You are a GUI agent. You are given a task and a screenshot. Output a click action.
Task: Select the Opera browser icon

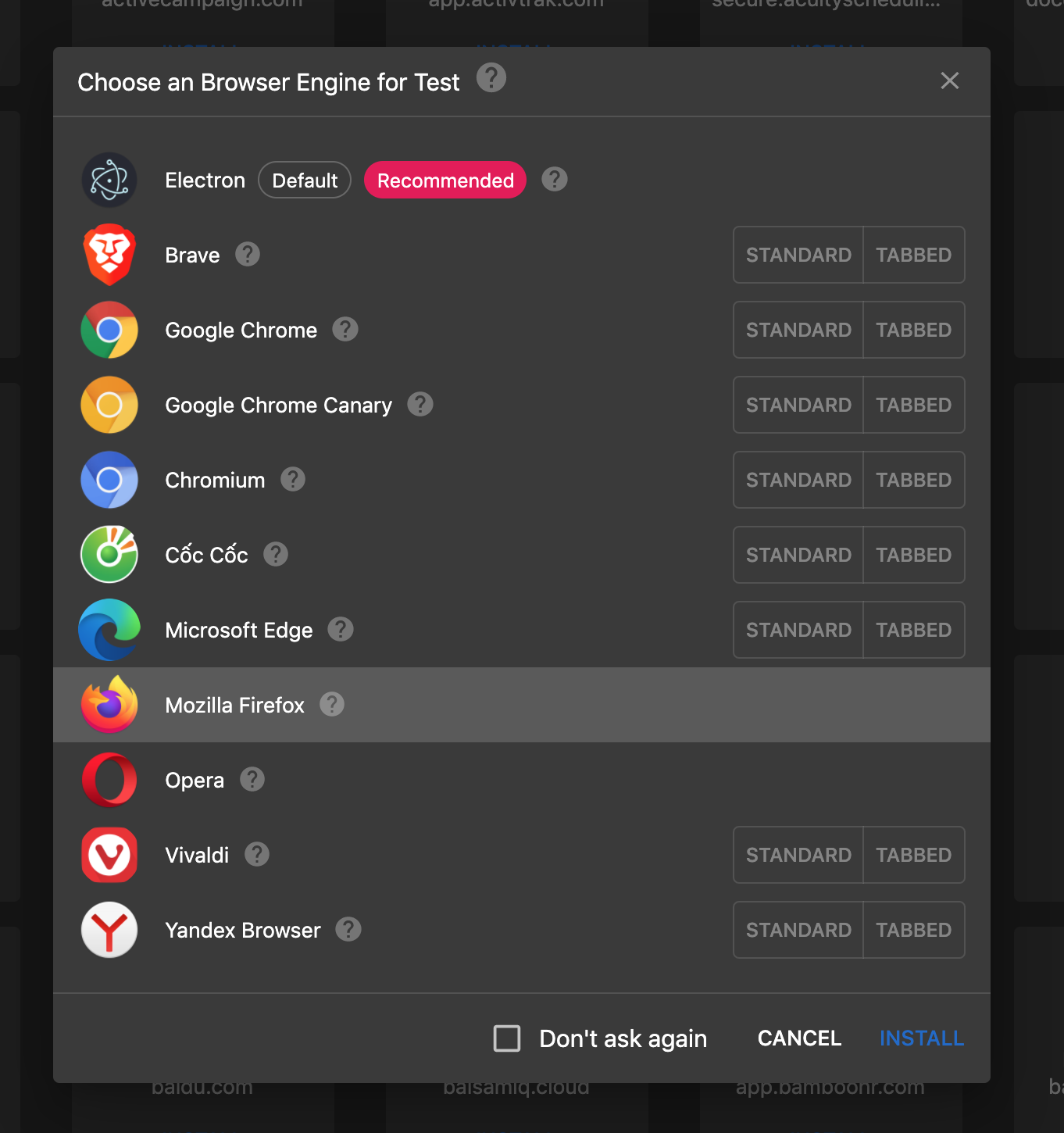109,779
